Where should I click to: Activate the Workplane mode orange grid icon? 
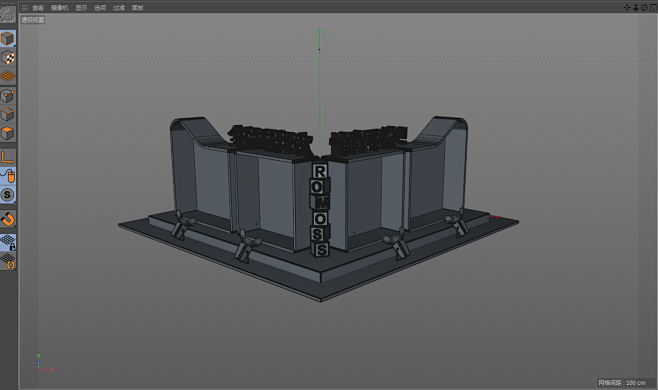tap(8, 76)
